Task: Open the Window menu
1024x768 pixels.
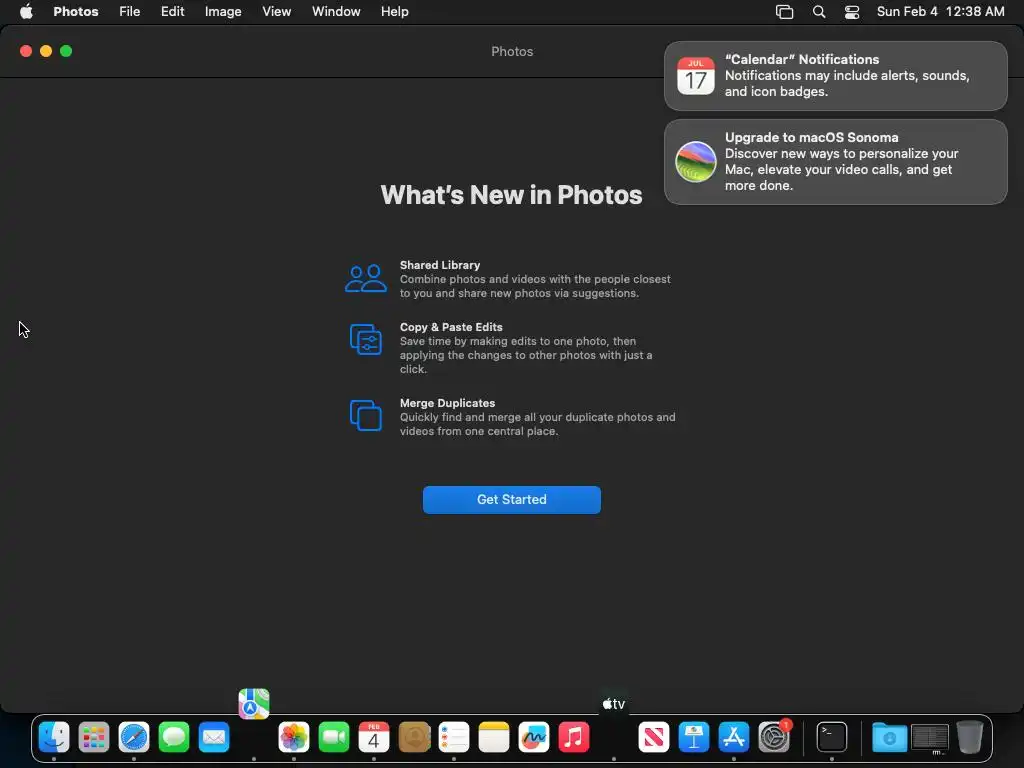Action: click(x=336, y=12)
